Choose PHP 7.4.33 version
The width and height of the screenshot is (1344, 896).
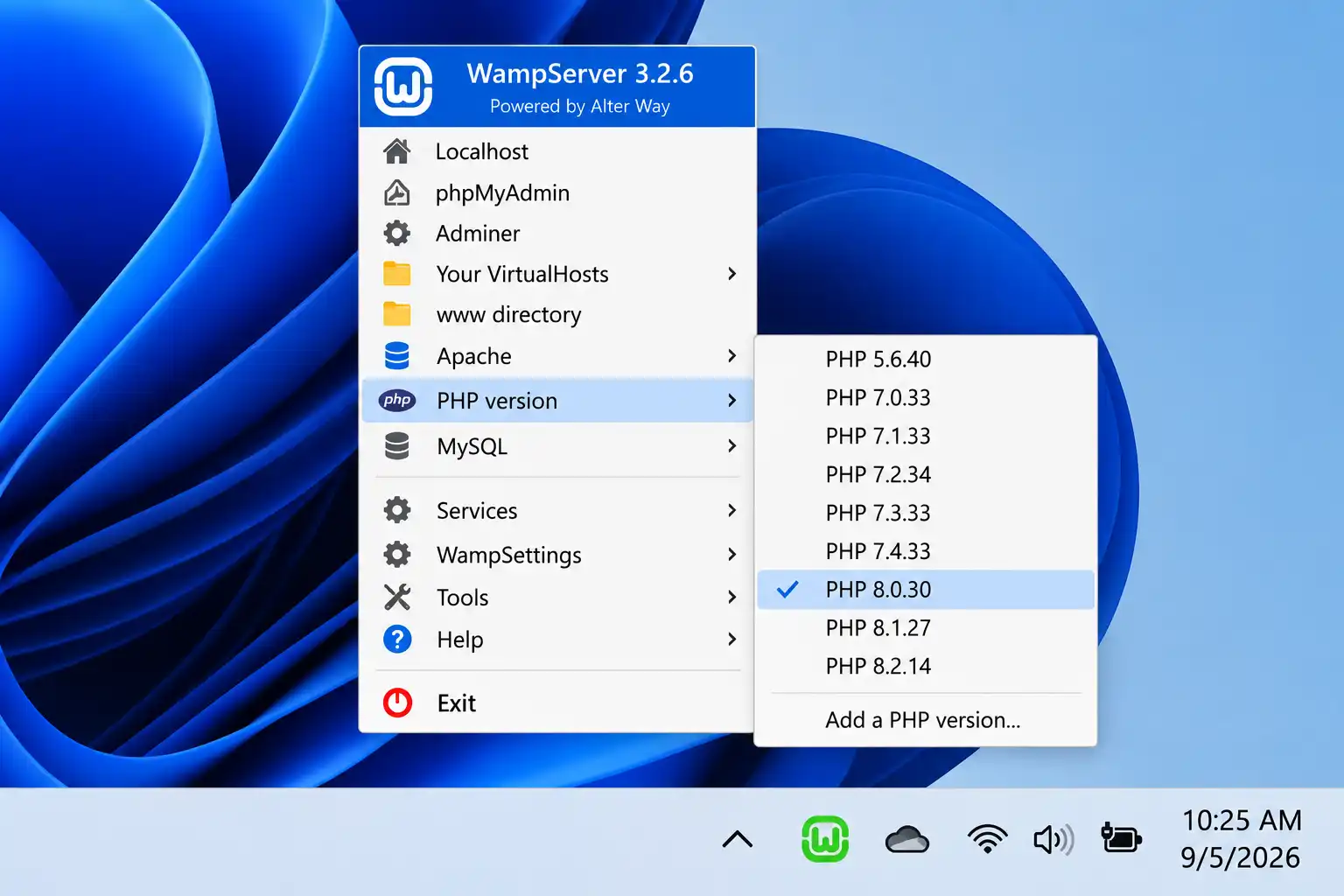[x=926, y=551]
